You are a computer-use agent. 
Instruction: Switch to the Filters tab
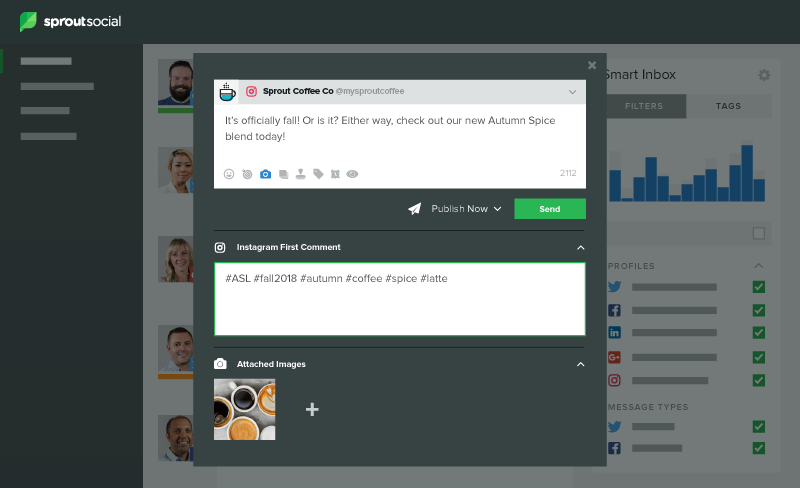click(x=644, y=106)
